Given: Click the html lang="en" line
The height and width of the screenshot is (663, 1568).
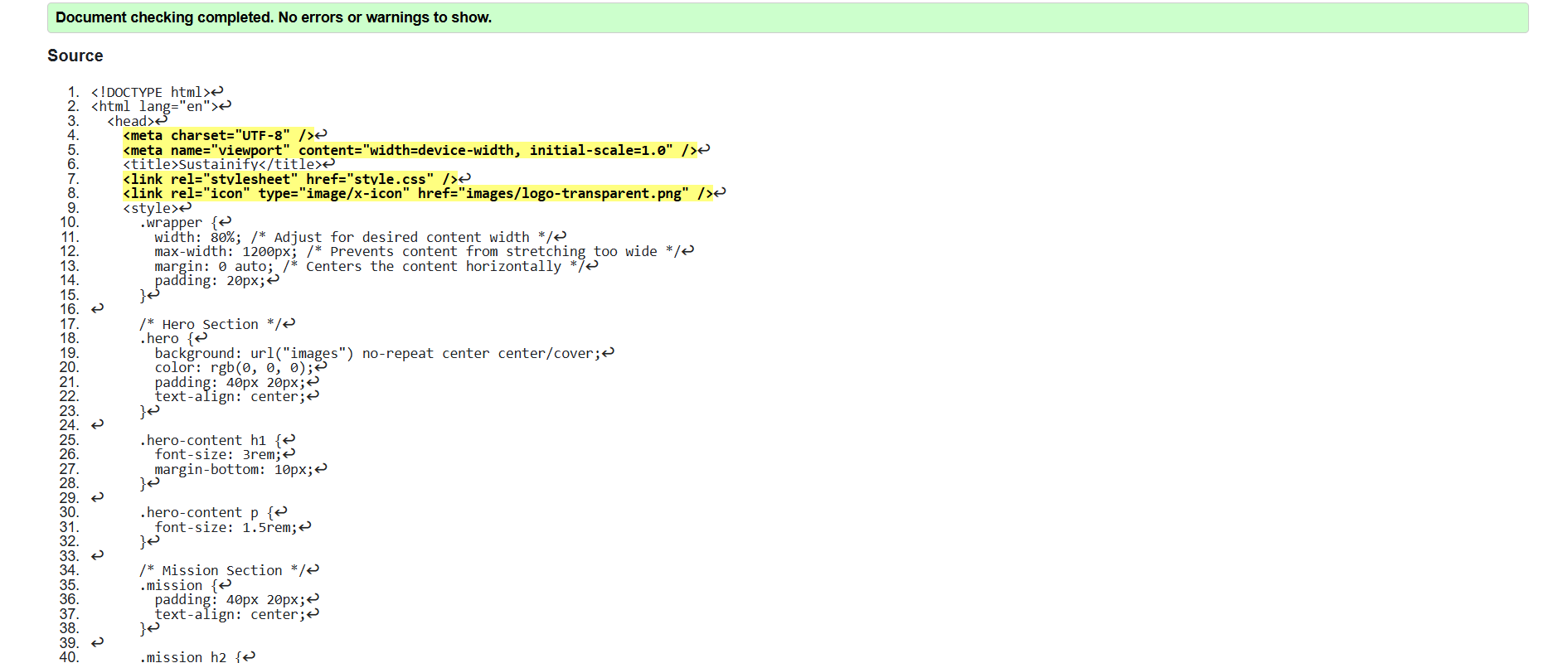Looking at the screenshot, I should coord(161,106).
